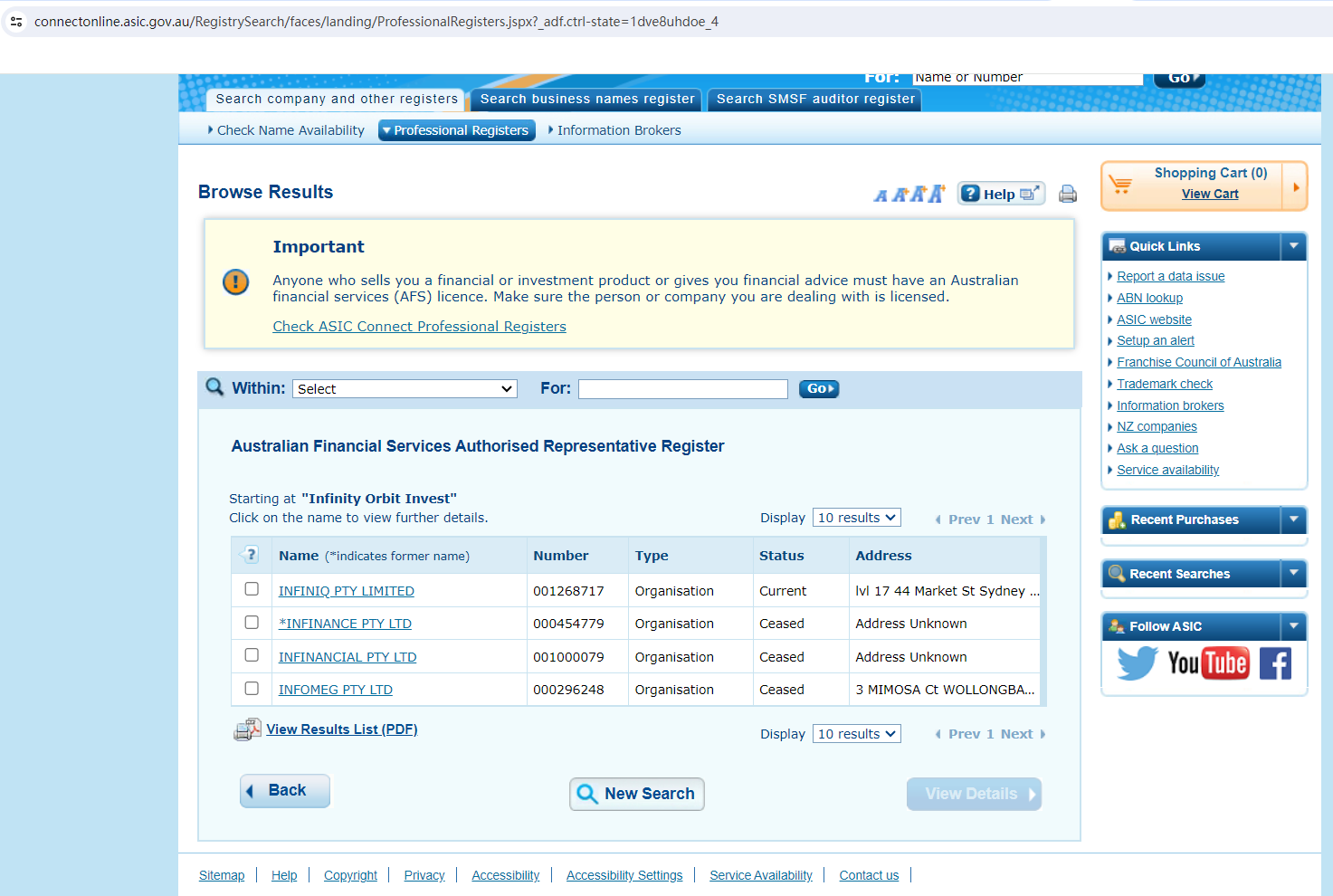
Task: Click the site info icon in address bar
Action: pos(16,22)
